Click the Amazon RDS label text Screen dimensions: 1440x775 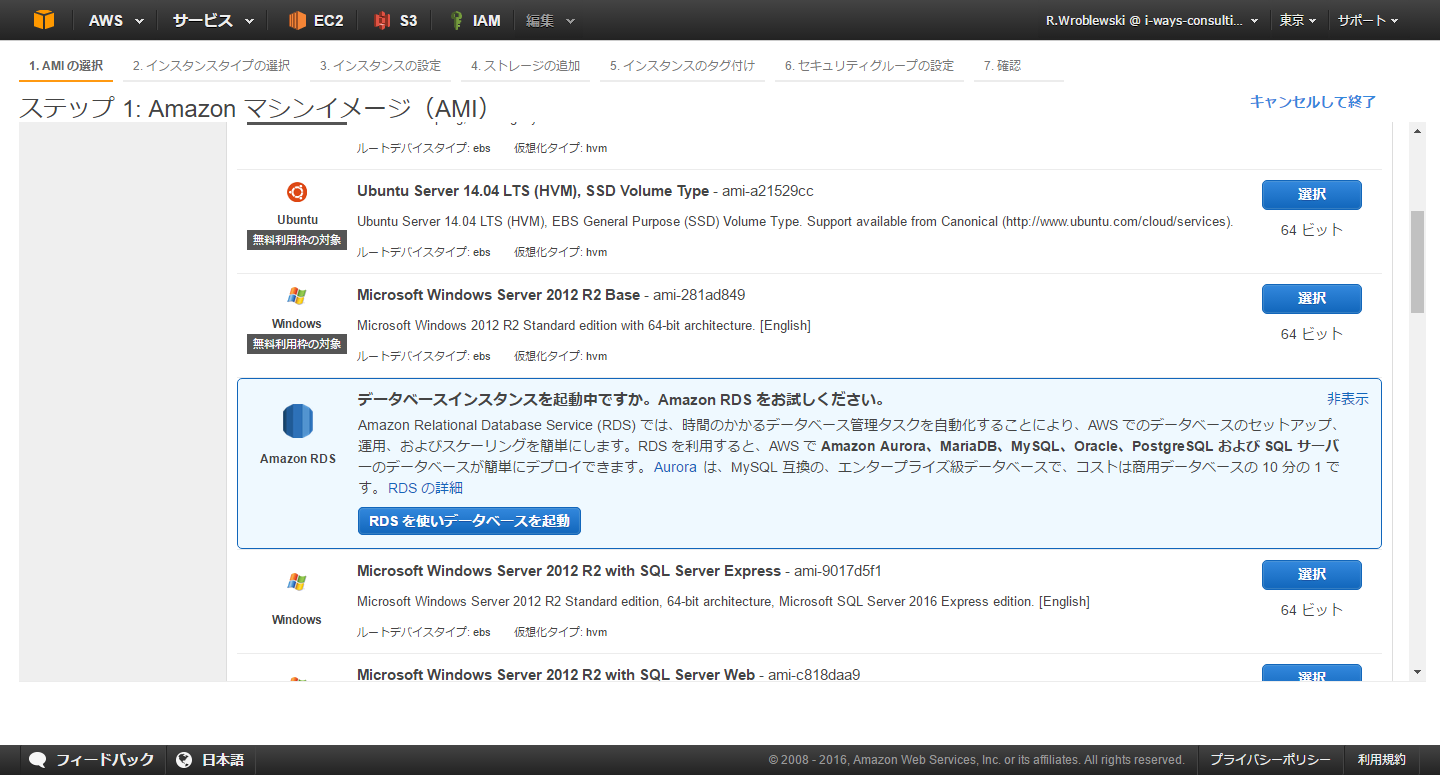click(x=298, y=459)
